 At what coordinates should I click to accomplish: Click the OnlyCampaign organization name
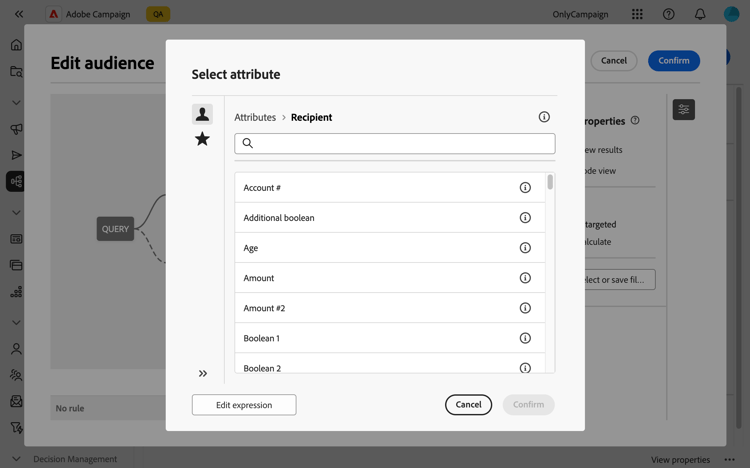coord(580,14)
